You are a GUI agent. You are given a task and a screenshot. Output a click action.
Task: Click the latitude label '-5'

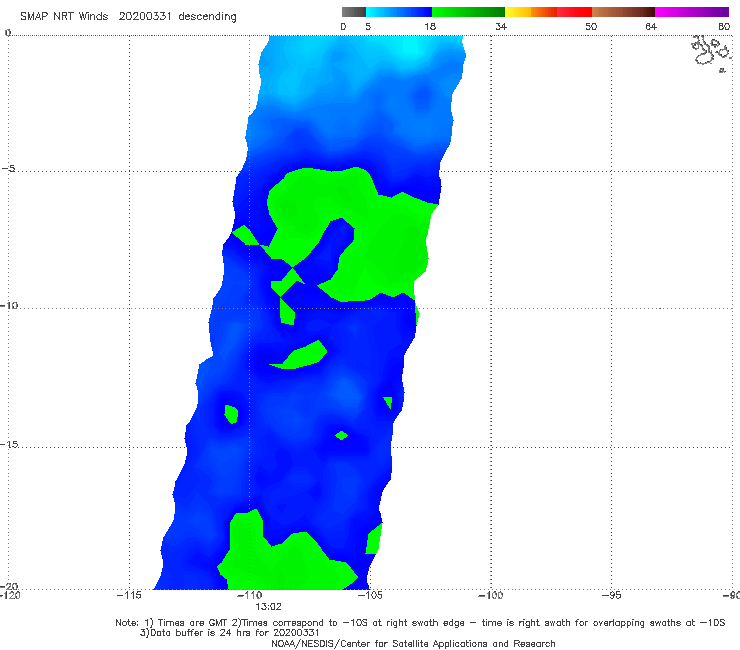click(x=9, y=169)
